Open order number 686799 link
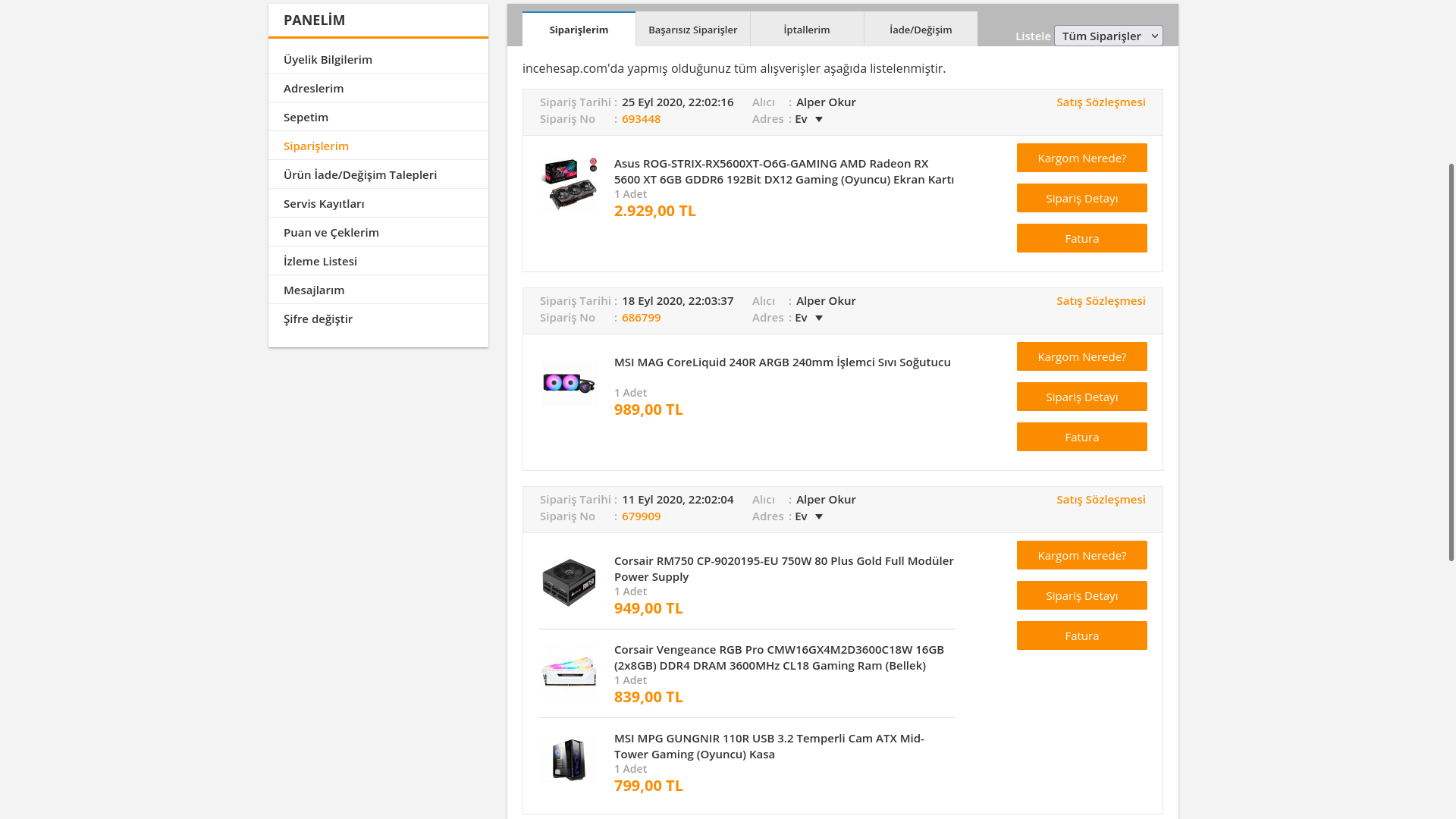This screenshot has height=819, width=1456. pyautogui.click(x=641, y=318)
